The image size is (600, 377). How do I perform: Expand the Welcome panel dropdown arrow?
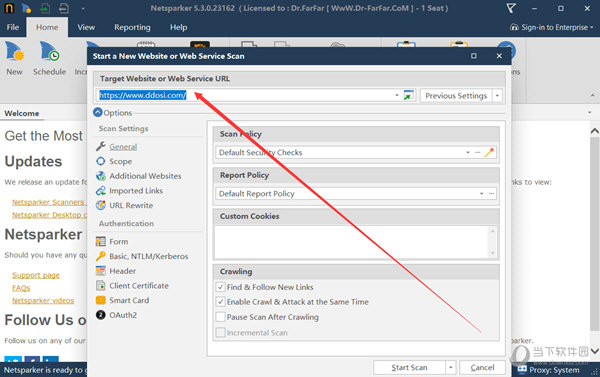(x=590, y=113)
